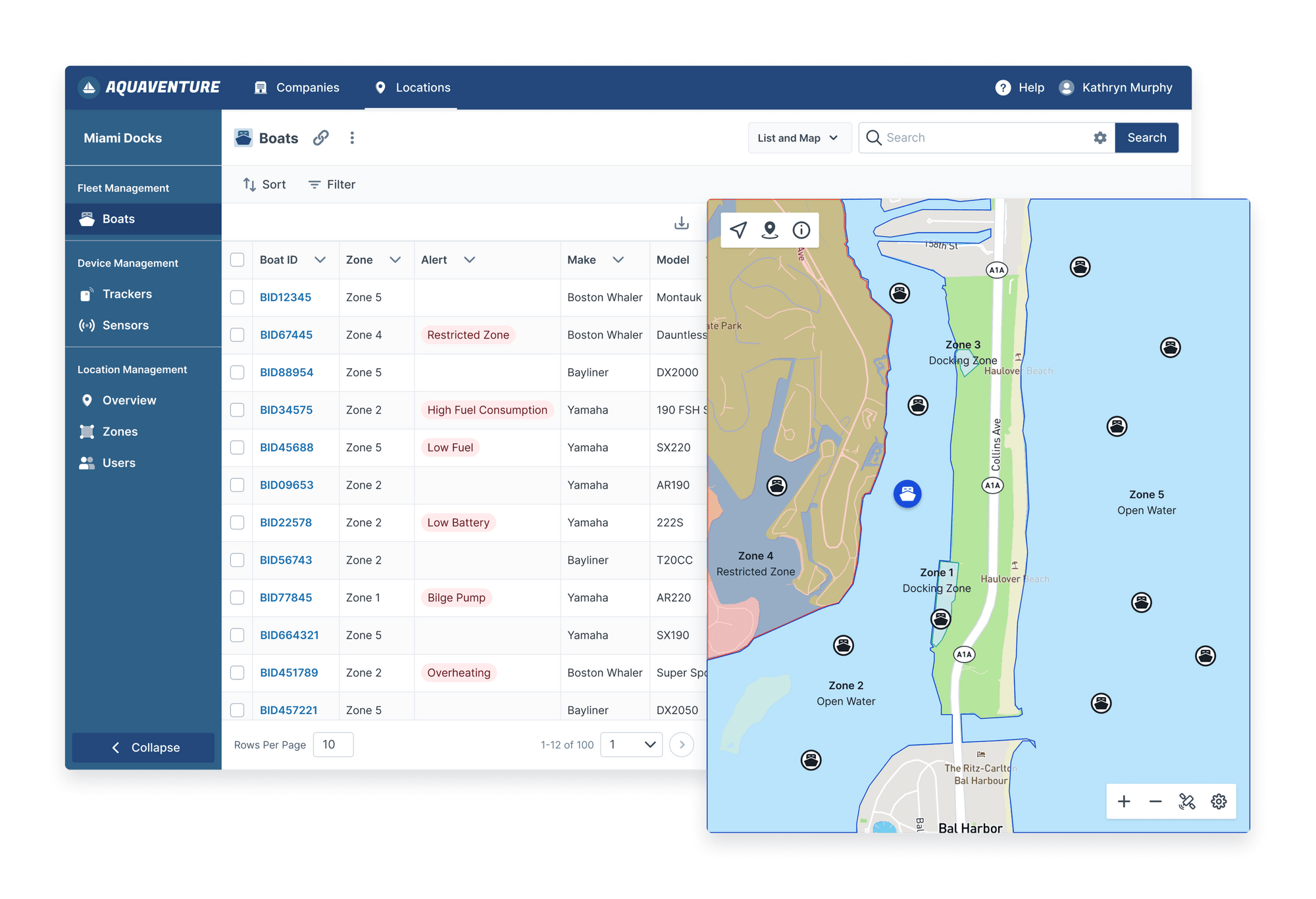Image resolution: width=1316 pixels, height=899 pixels.
Task: Open the page number dropdown in pagination
Action: pos(630,744)
